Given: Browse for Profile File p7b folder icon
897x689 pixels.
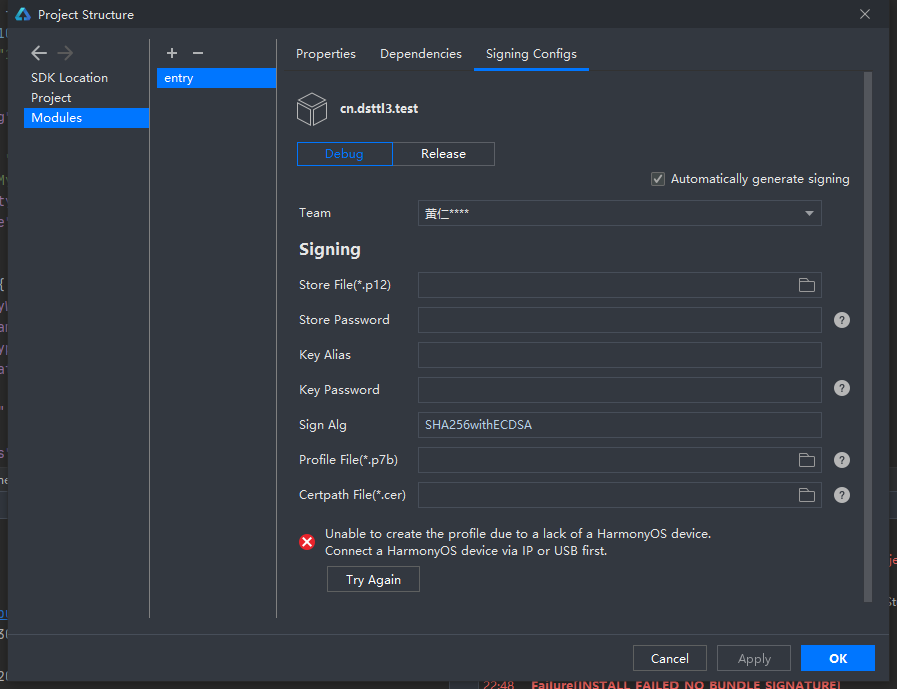Looking at the screenshot, I should (x=806, y=460).
